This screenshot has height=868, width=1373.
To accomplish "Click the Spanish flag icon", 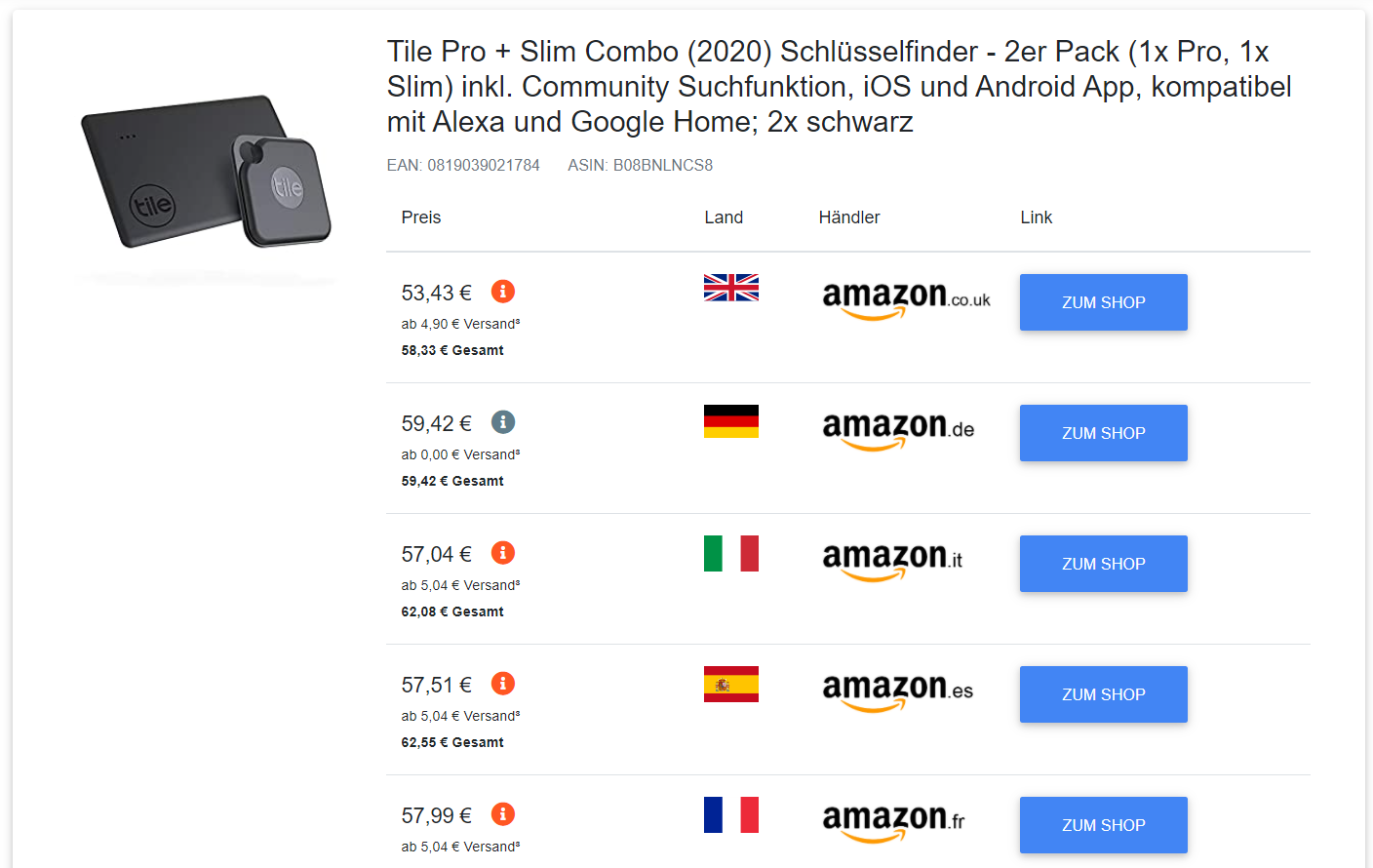I will (731, 685).
